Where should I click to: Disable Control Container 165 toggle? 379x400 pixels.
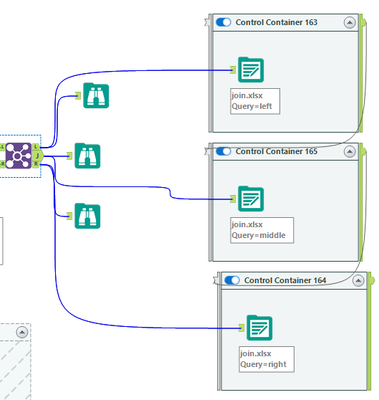click(223, 151)
